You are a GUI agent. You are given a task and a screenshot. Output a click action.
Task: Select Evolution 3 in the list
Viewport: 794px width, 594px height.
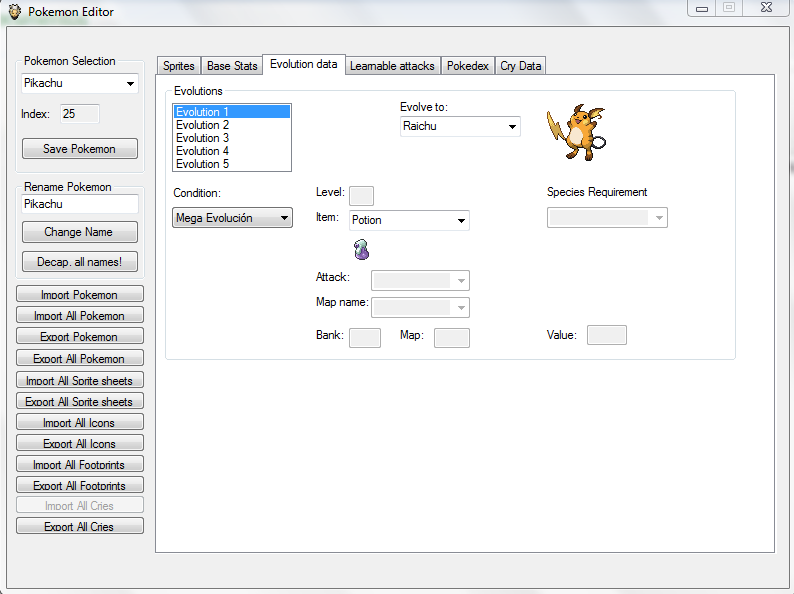(x=202, y=138)
